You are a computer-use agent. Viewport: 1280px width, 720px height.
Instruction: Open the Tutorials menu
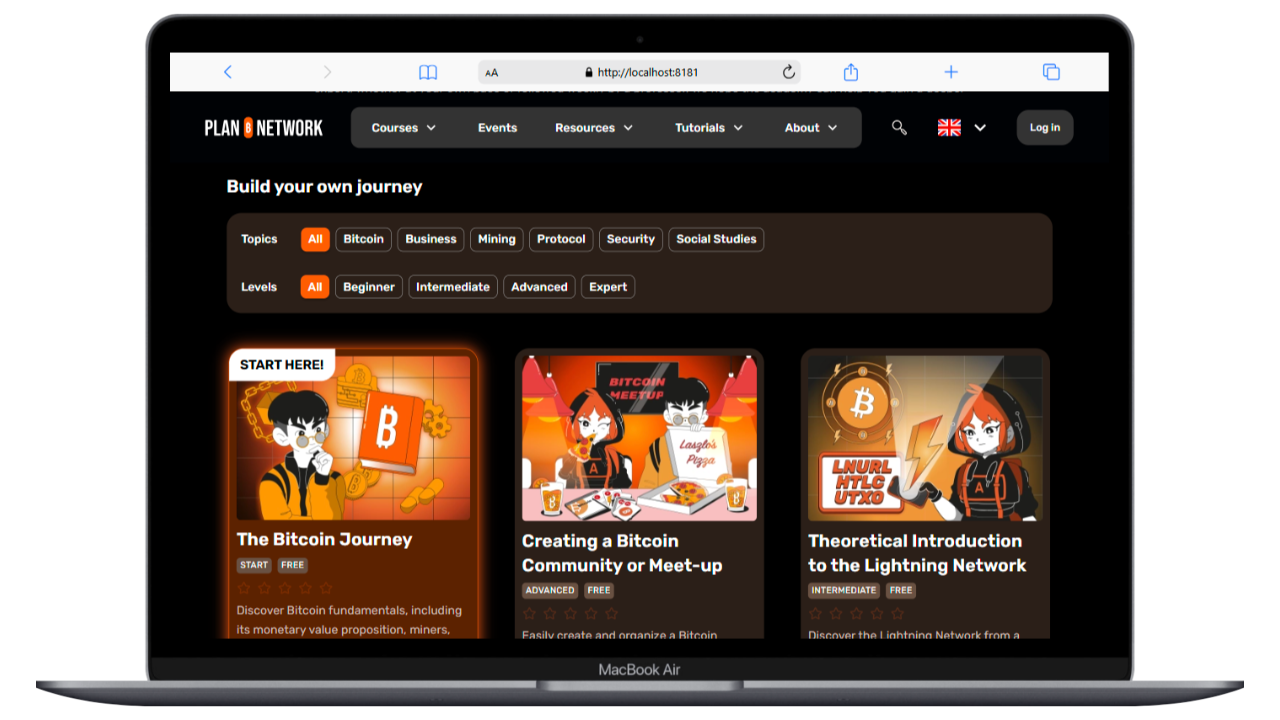pyautogui.click(x=709, y=128)
